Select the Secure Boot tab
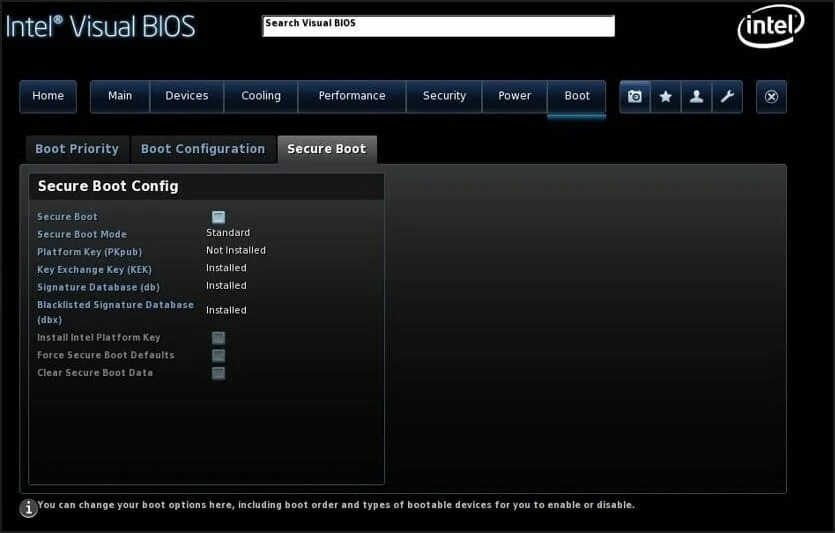This screenshot has width=835, height=533. click(326, 149)
